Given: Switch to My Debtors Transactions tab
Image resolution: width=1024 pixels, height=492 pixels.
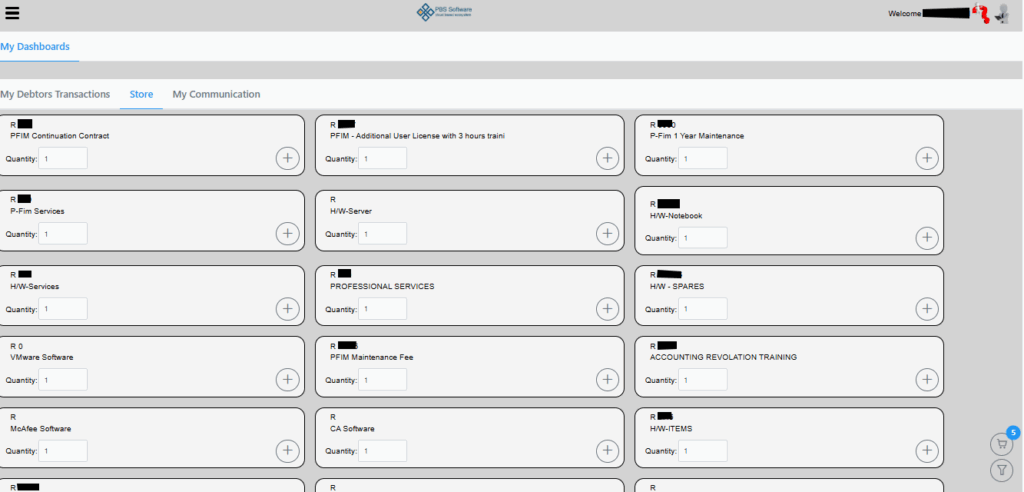Looking at the screenshot, I should pos(55,94).
